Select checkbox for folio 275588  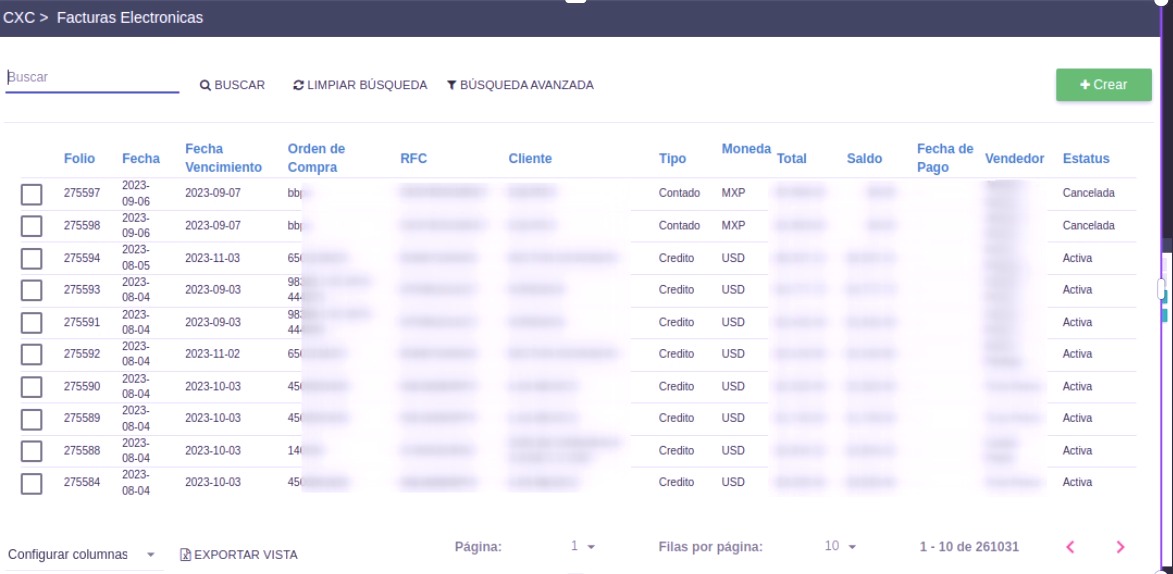click(x=31, y=452)
